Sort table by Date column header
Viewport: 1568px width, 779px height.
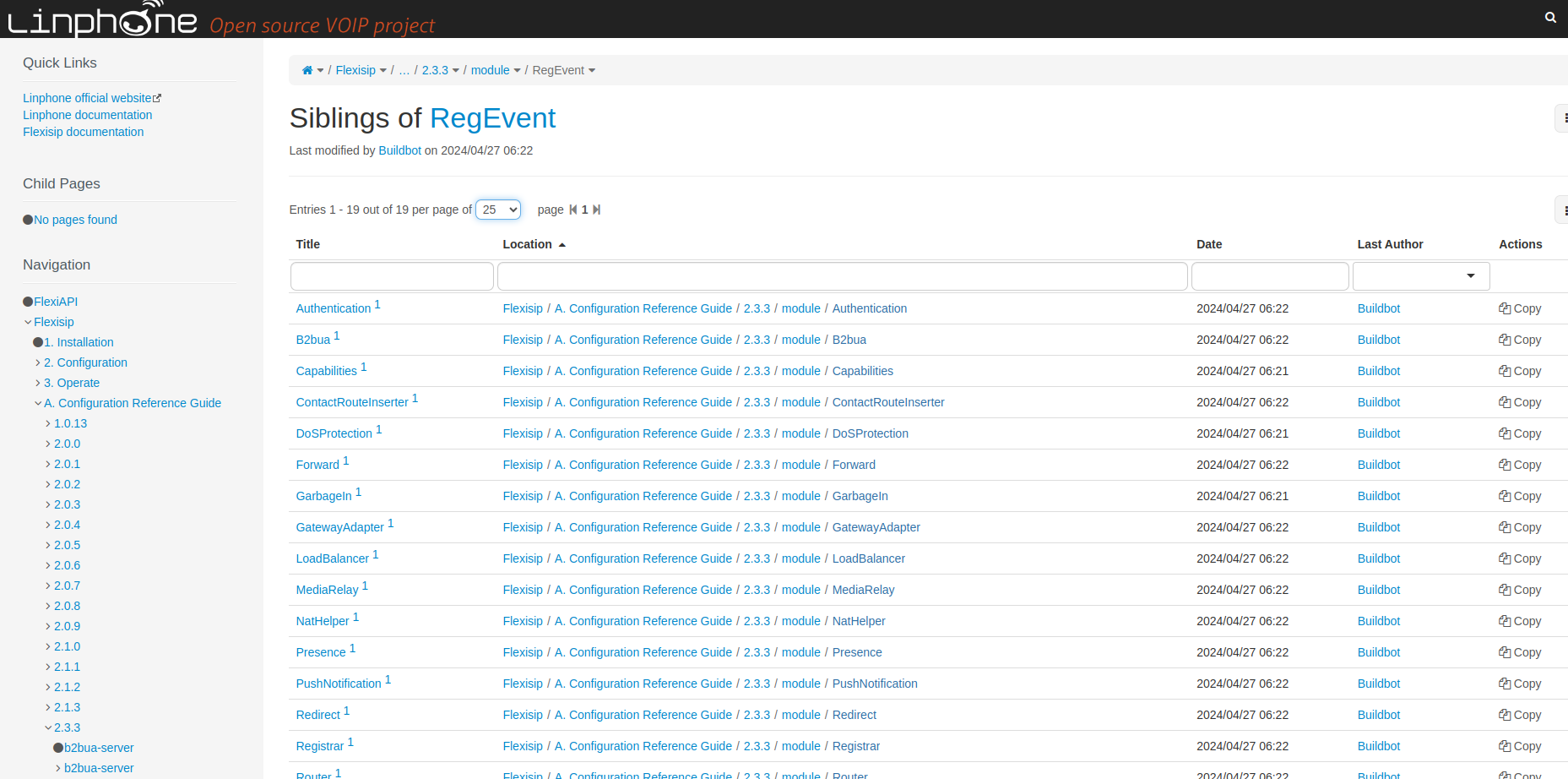1209,244
